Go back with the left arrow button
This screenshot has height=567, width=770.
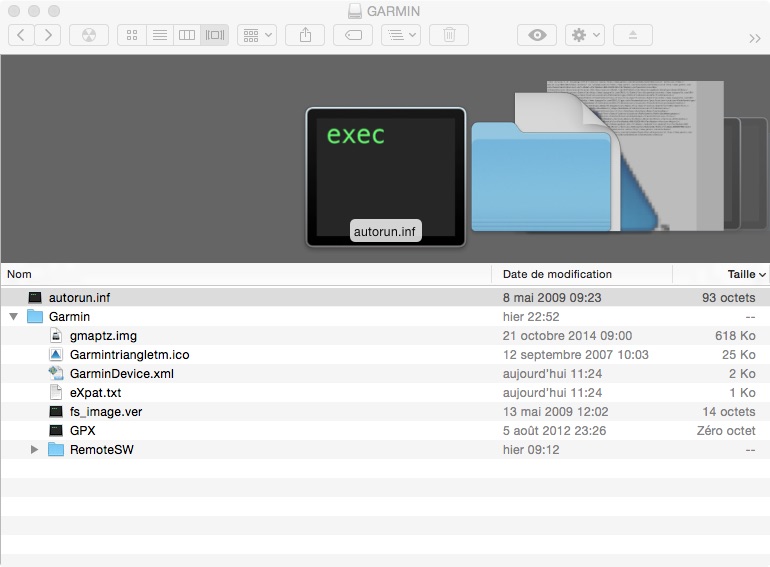tap(21, 35)
